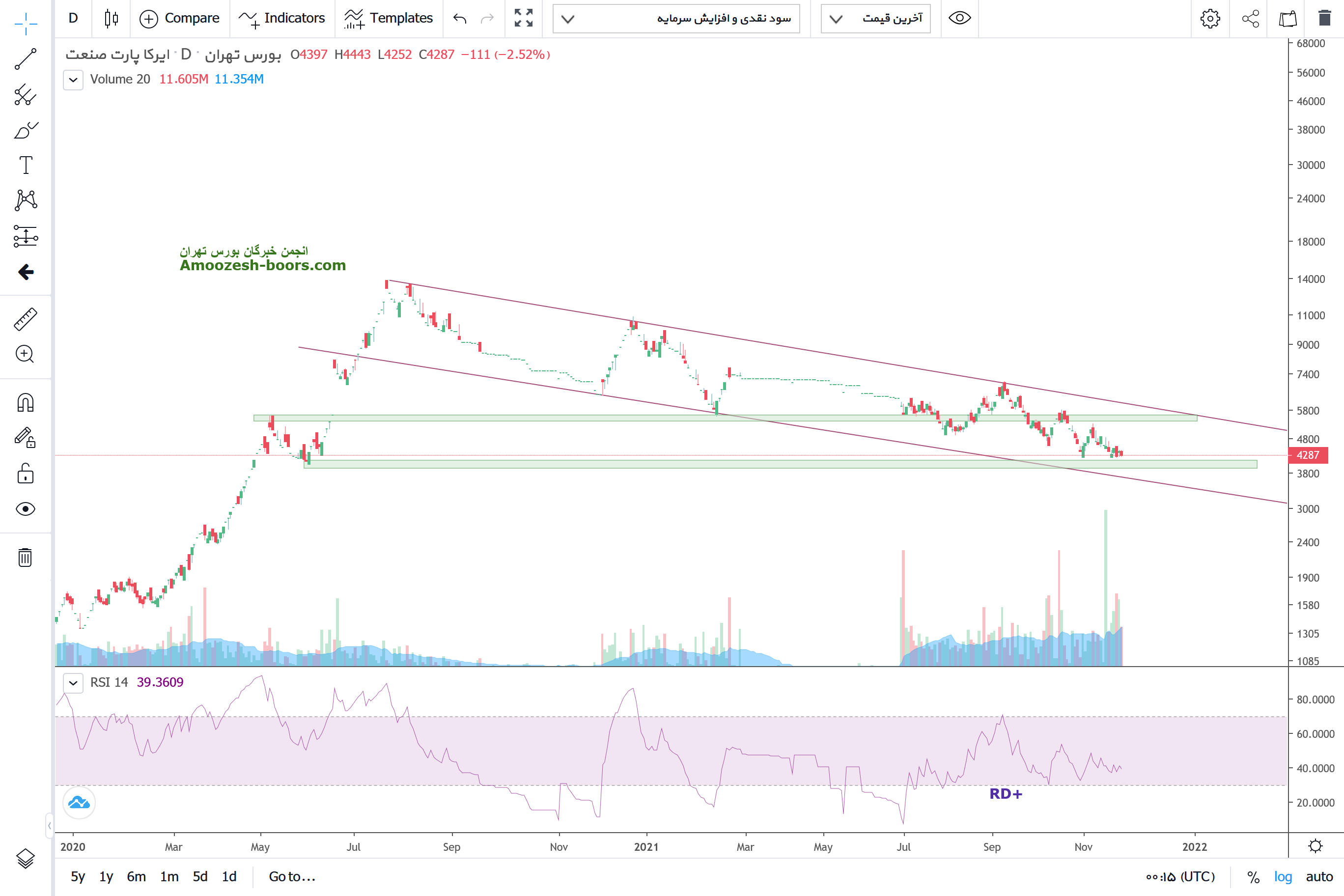Screen dimensions: 1344x896
Task: Open chart settings gear icon
Action: coord(1210,19)
